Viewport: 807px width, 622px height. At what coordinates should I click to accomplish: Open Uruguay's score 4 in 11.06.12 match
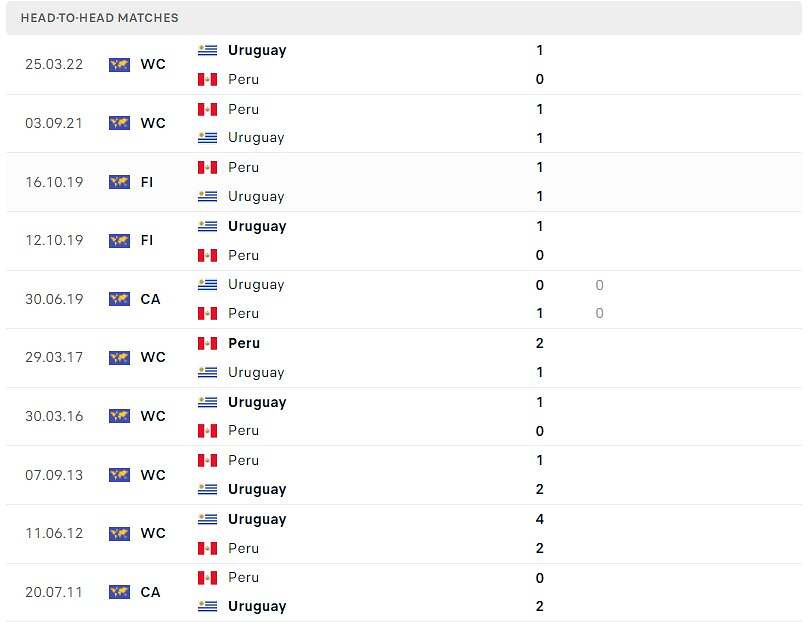[539, 519]
